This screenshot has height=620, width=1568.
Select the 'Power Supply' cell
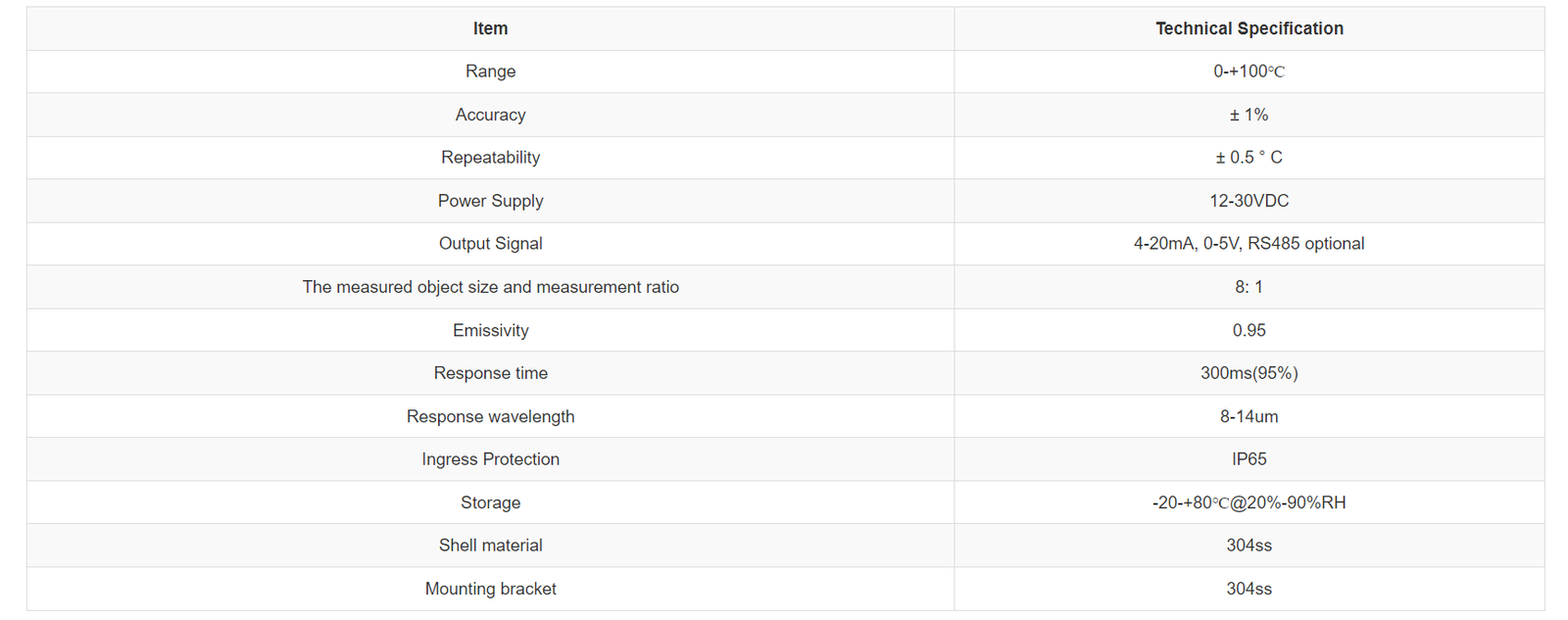click(490, 201)
